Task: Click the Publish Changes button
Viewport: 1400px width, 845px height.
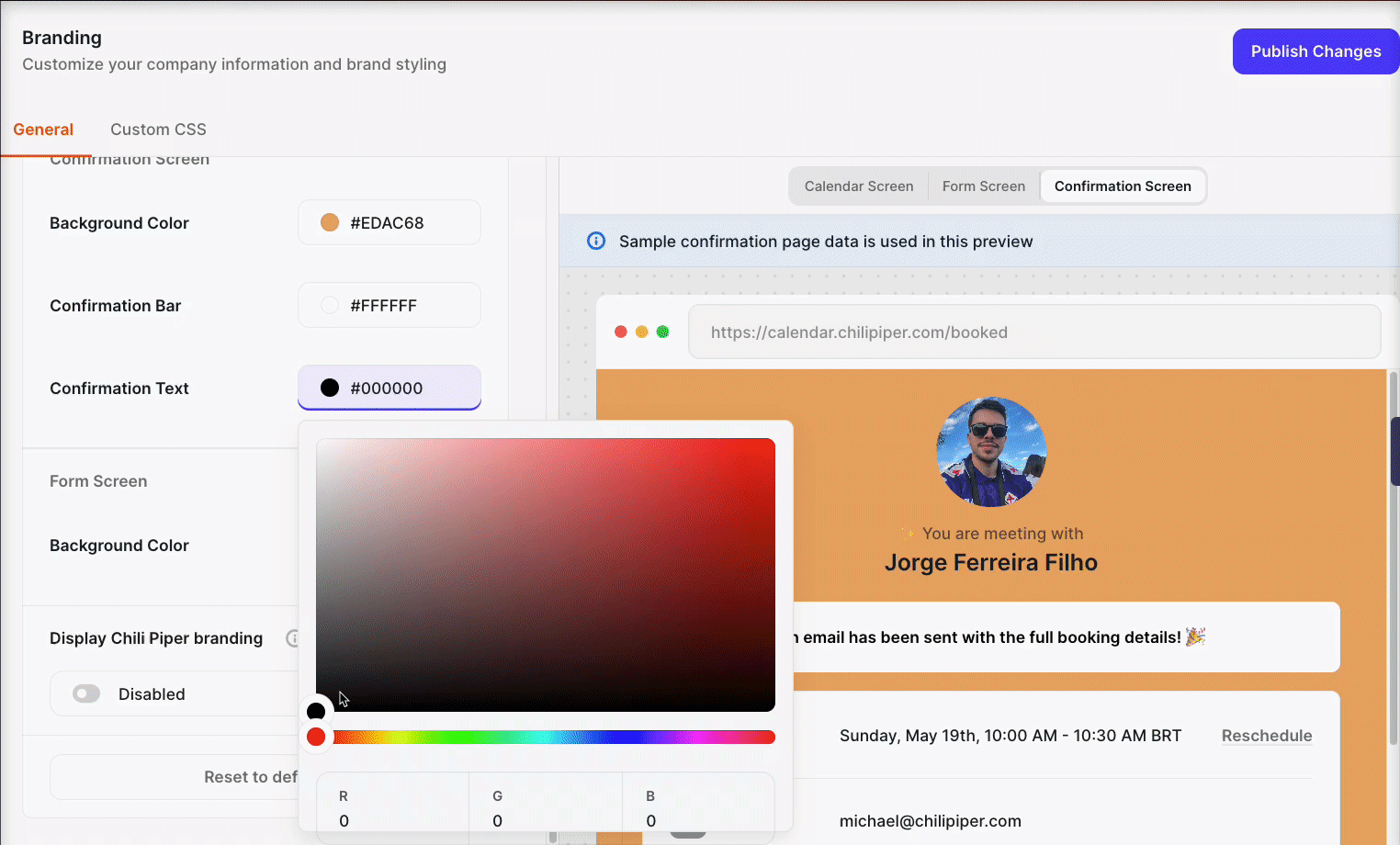Action: (x=1315, y=51)
